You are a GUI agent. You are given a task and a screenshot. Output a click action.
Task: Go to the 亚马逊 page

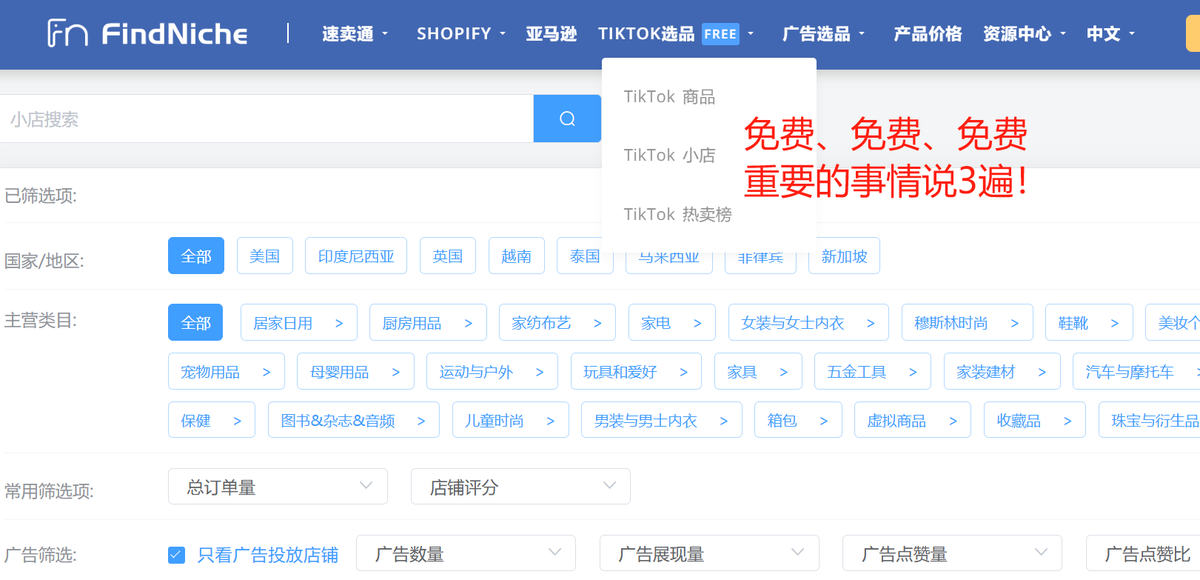551,34
